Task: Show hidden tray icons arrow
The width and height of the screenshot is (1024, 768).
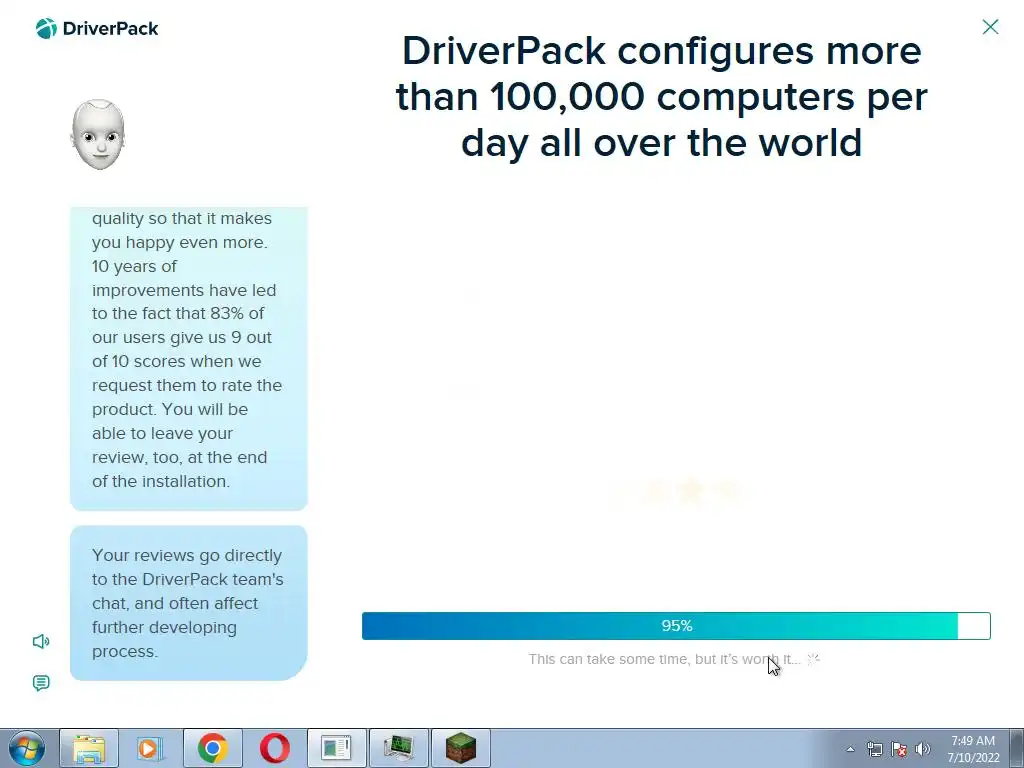Action: [x=850, y=749]
